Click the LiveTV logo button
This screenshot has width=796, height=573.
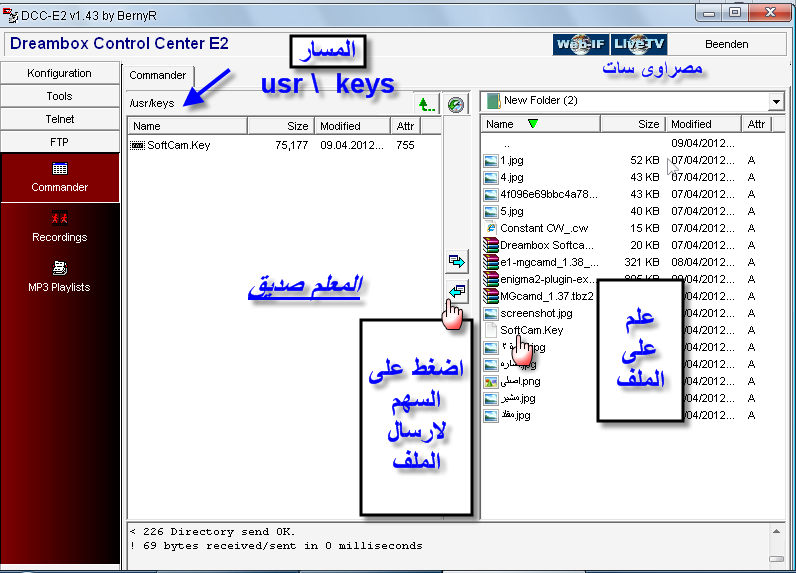[x=639, y=44]
